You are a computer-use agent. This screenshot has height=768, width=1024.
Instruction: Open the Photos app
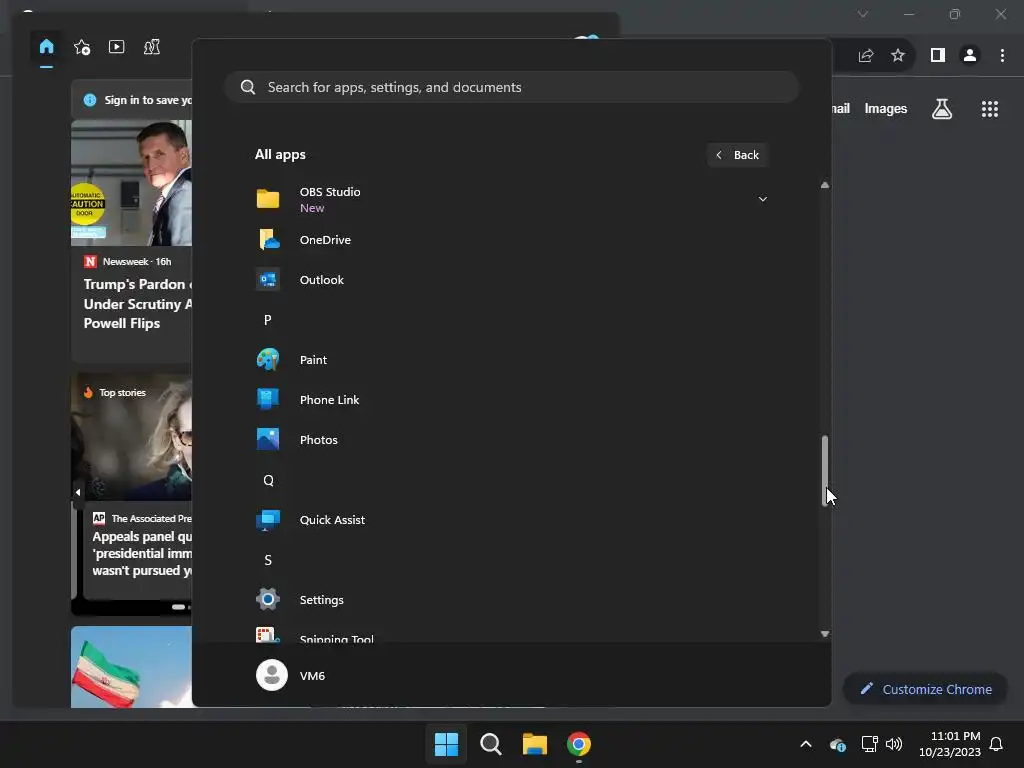click(x=511, y=440)
